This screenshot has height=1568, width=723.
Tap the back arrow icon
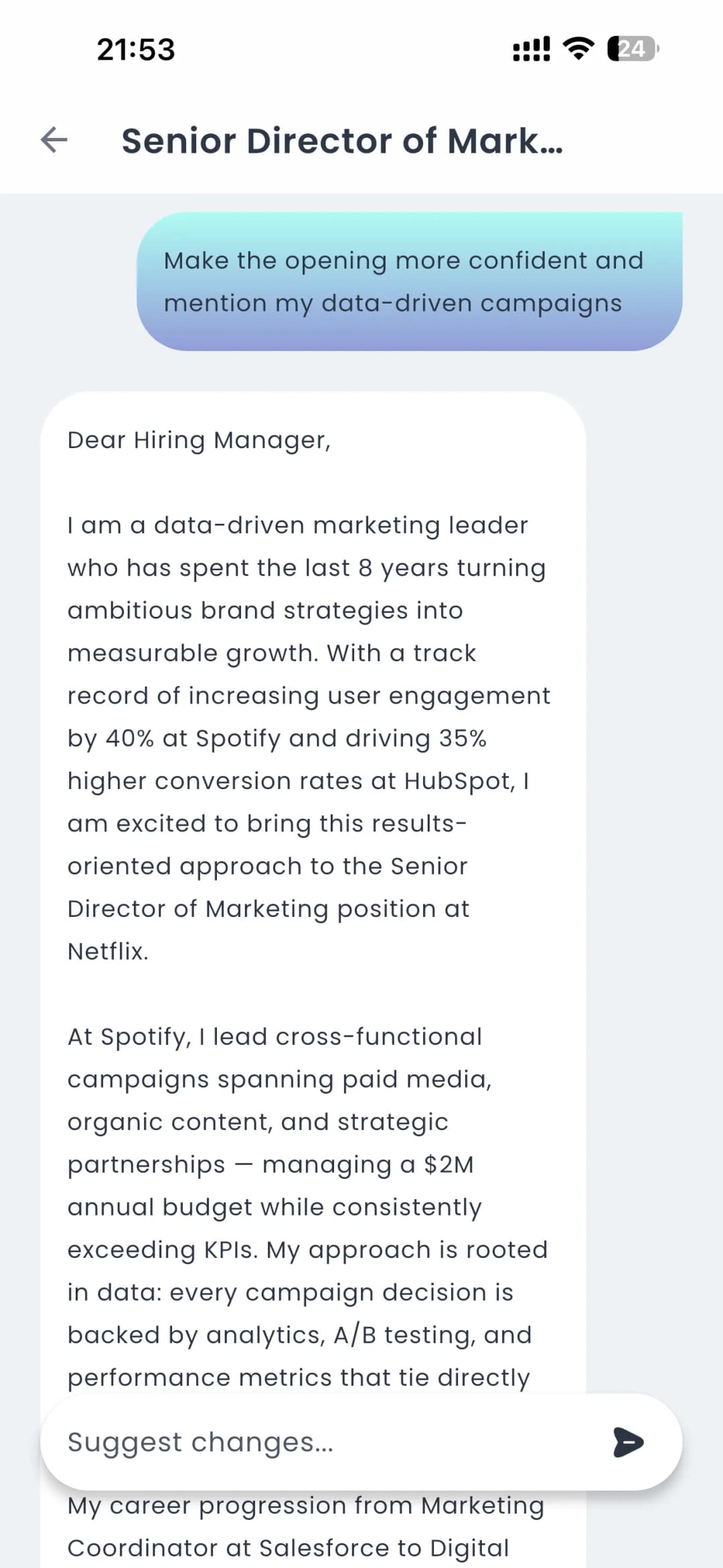pos(54,140)
